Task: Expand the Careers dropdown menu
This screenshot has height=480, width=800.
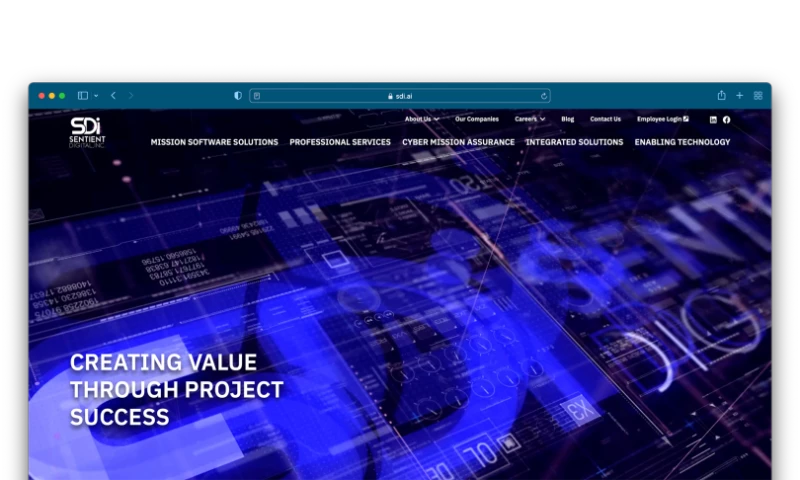Action: [x=530, y=119]
